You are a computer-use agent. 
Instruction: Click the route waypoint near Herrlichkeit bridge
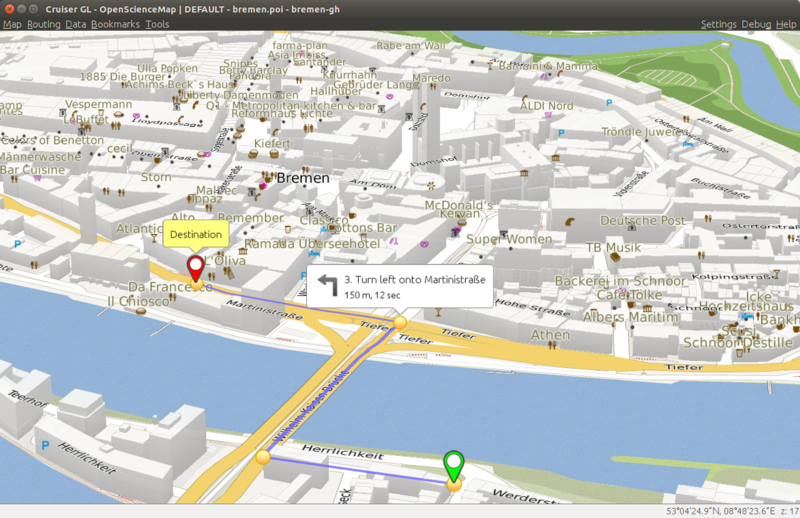tap(263, 457)
